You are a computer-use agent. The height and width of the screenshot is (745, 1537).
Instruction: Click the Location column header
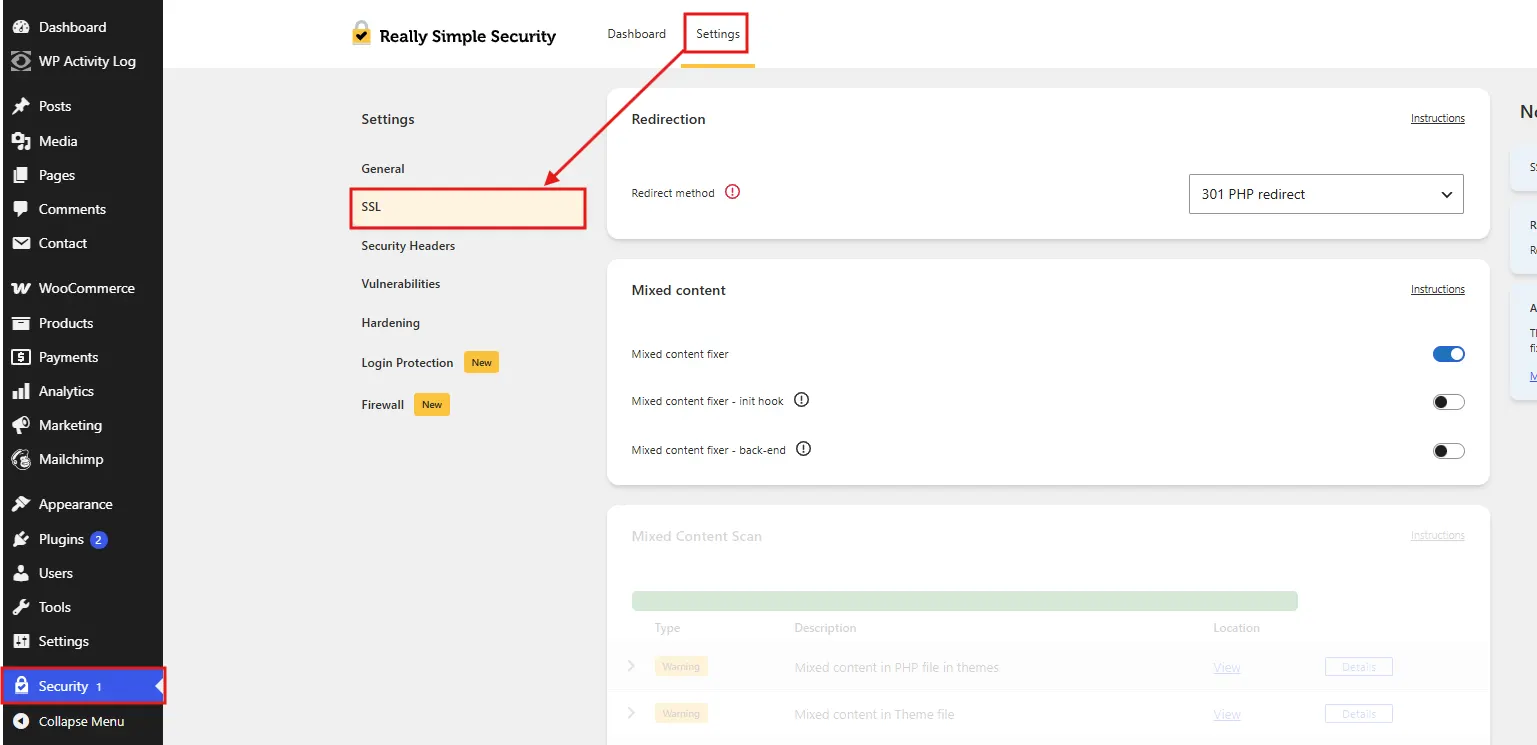coord(1237,628)
